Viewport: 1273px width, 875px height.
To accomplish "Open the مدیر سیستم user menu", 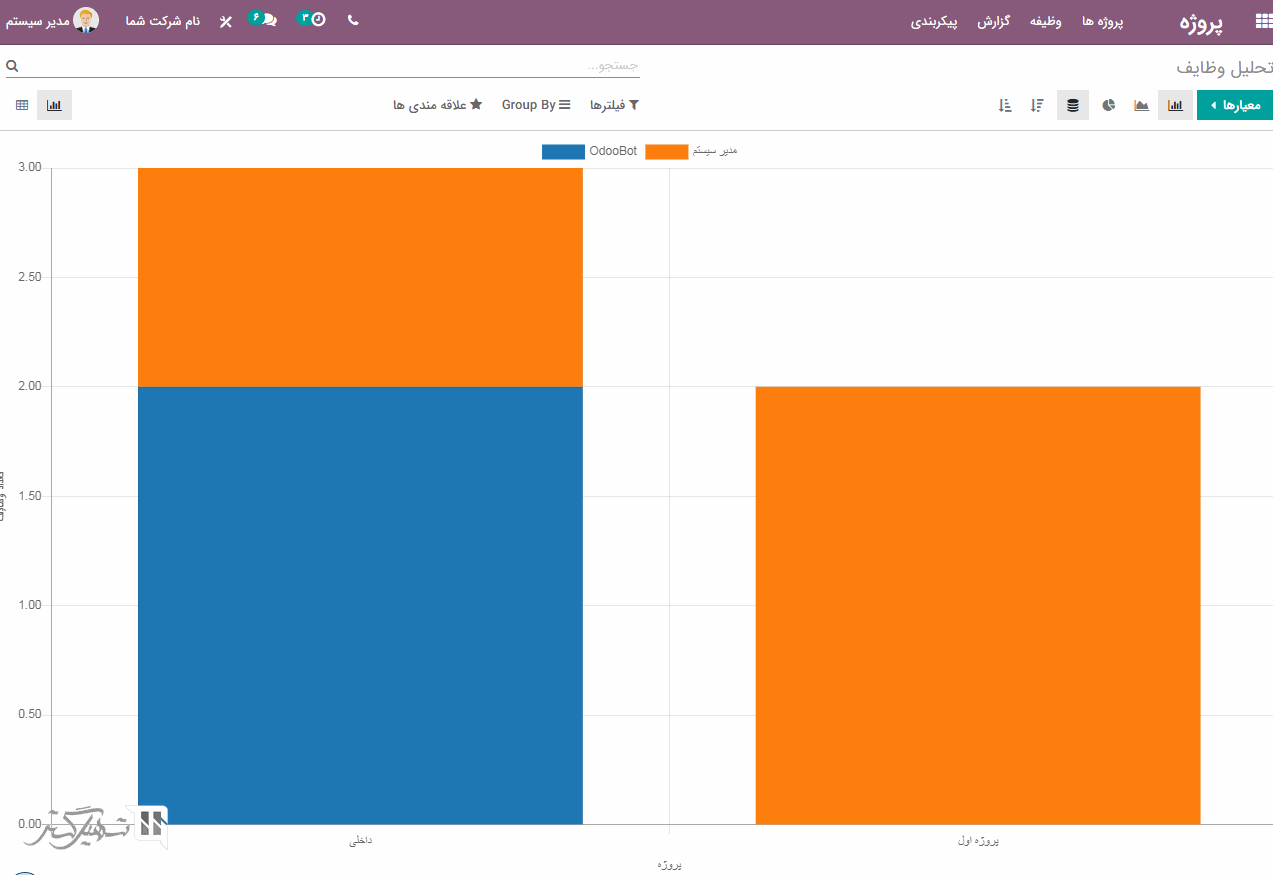I will 53,20.
